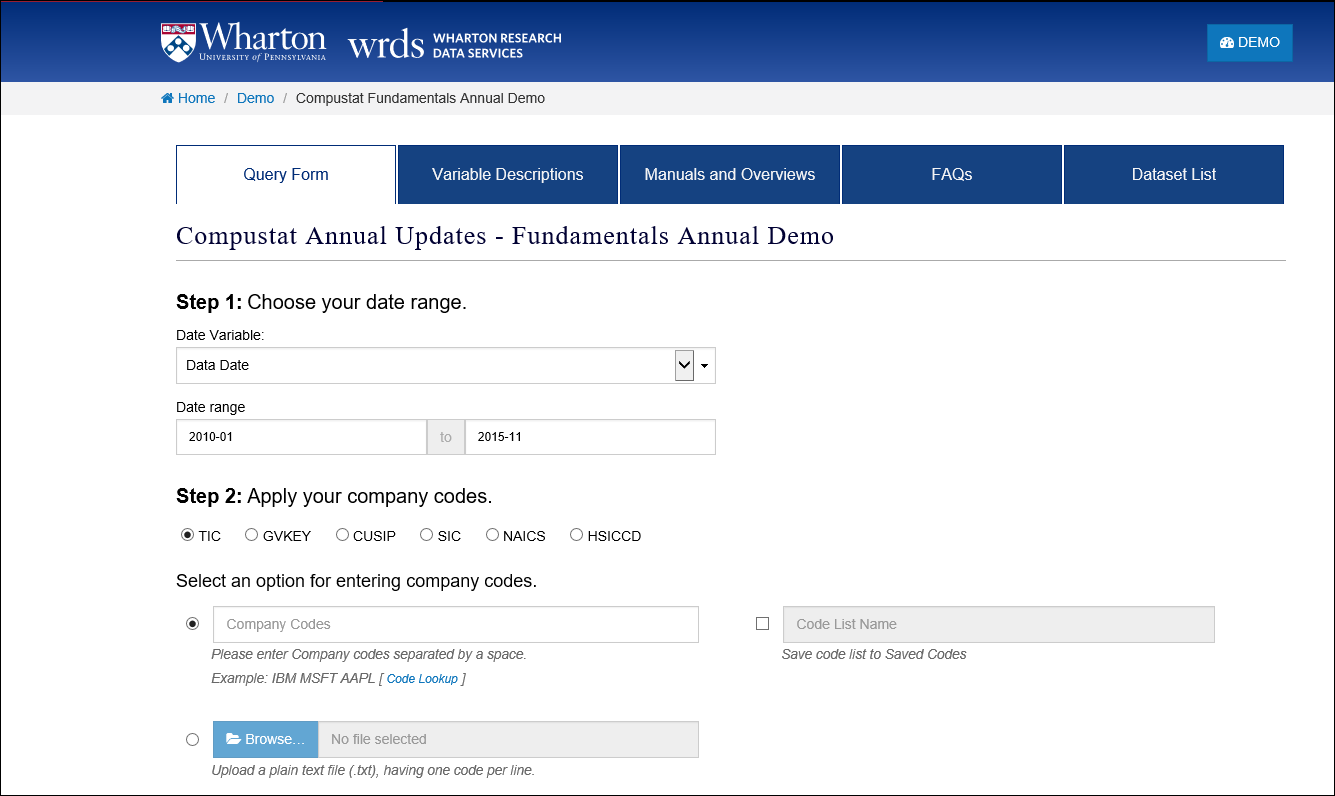Click the small caret next to Date Variable dropdown
This screenshot has height=796, width=1335.
click(705, 366)
